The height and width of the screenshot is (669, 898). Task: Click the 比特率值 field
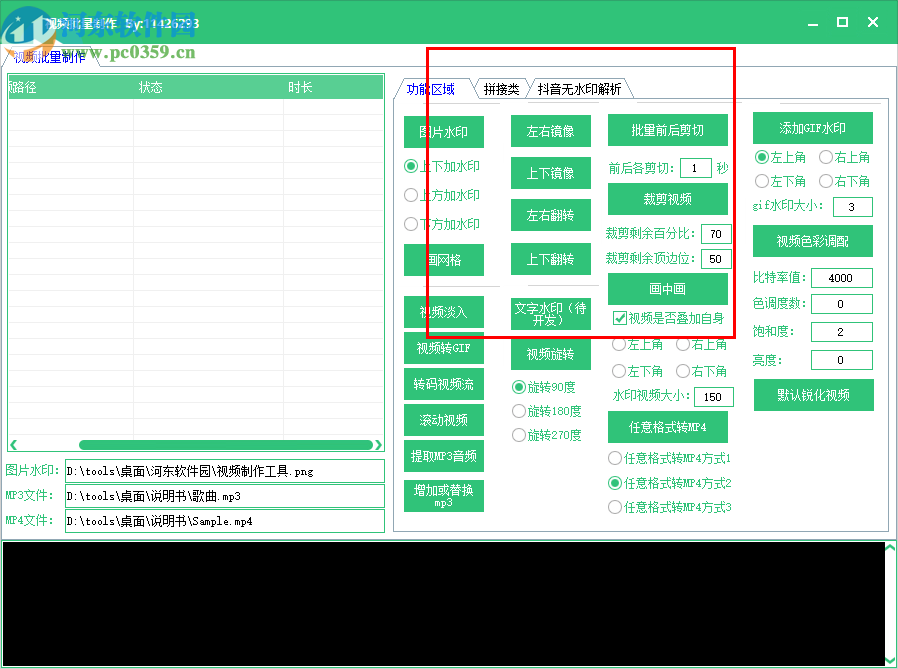click(841, 278)
